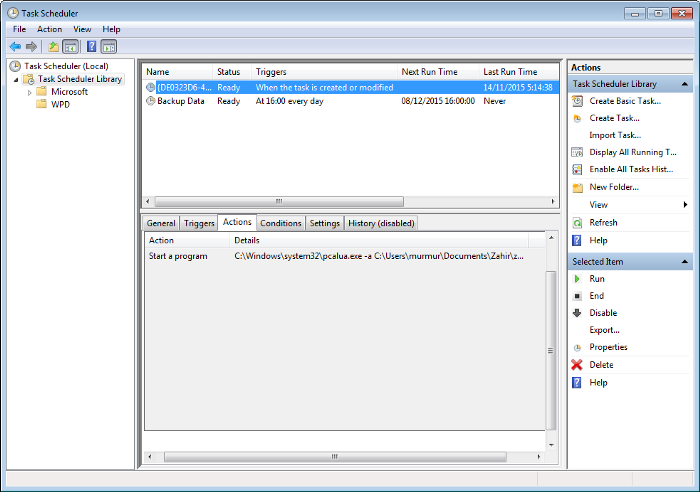Click the red Delete X icon
700x492 pixels.
577,365
